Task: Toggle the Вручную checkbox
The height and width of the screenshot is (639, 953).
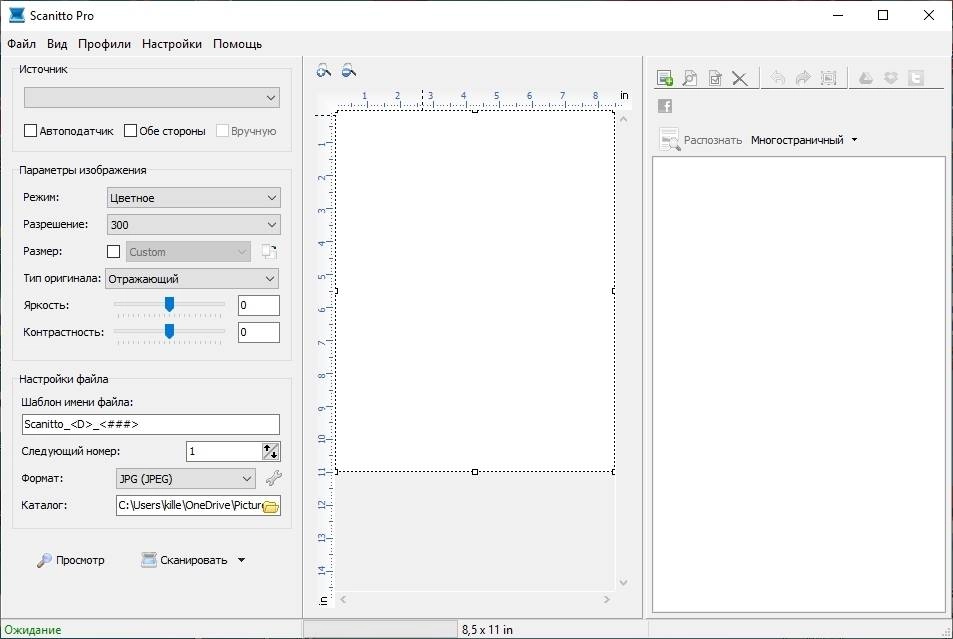Action: [x=222, y=131]
